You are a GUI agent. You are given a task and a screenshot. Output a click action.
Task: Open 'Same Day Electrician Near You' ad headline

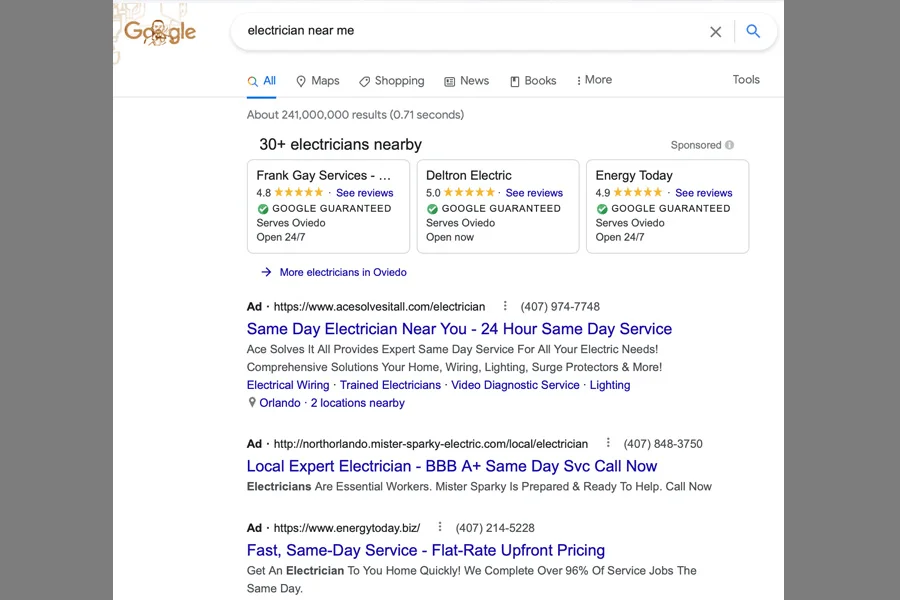click(459, 329)
